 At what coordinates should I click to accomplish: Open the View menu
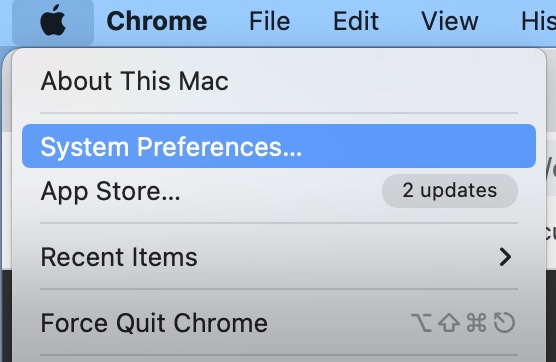450,21
